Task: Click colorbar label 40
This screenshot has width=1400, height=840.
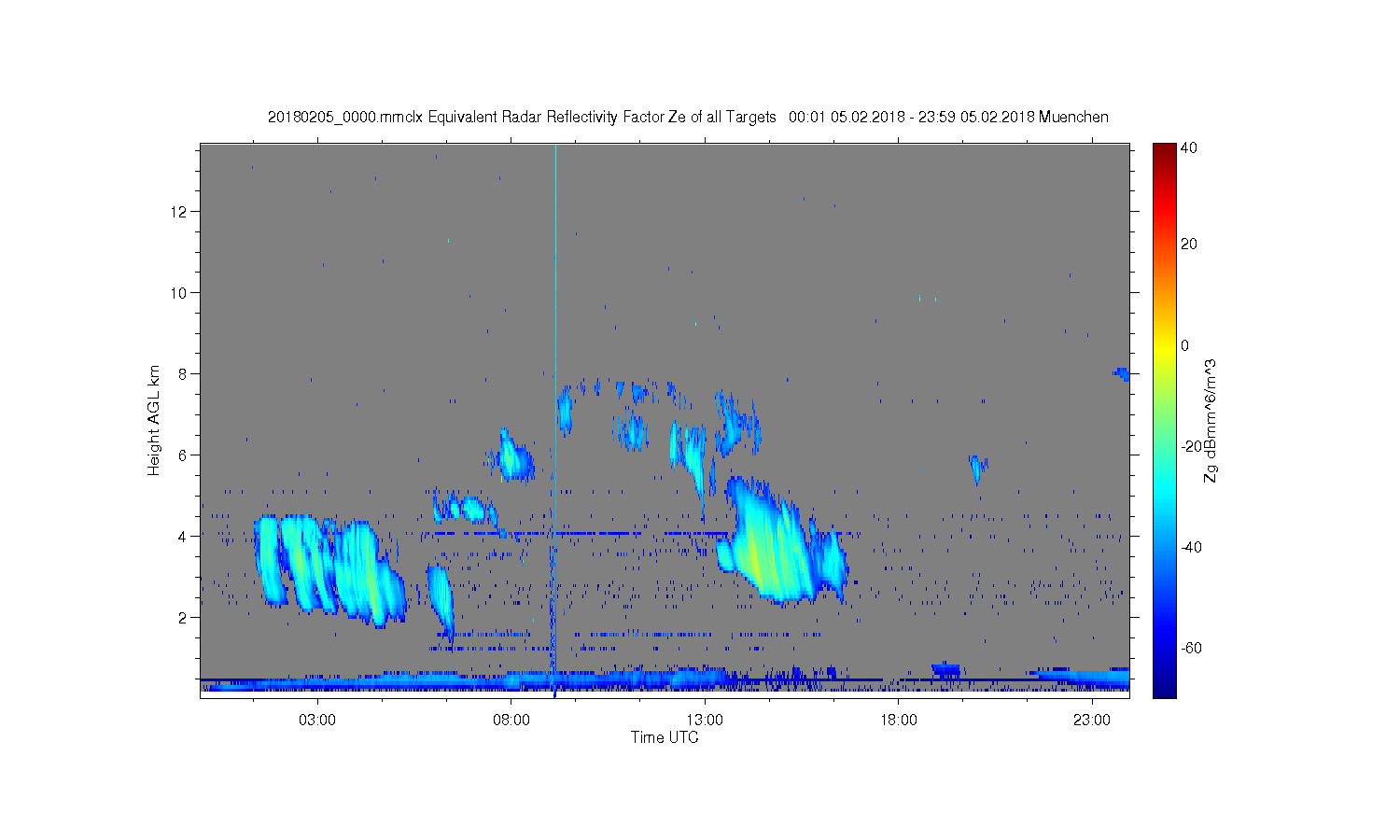Action: [x=1189, y=147]
